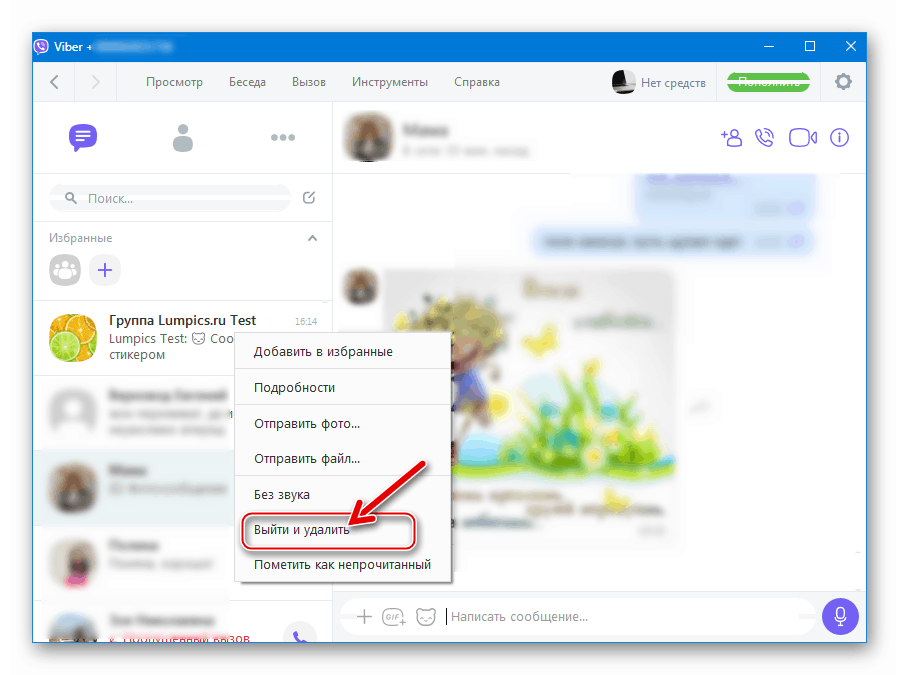Record a voice message with the microphone icon
The image size is (899, 675).
point(840,617)
